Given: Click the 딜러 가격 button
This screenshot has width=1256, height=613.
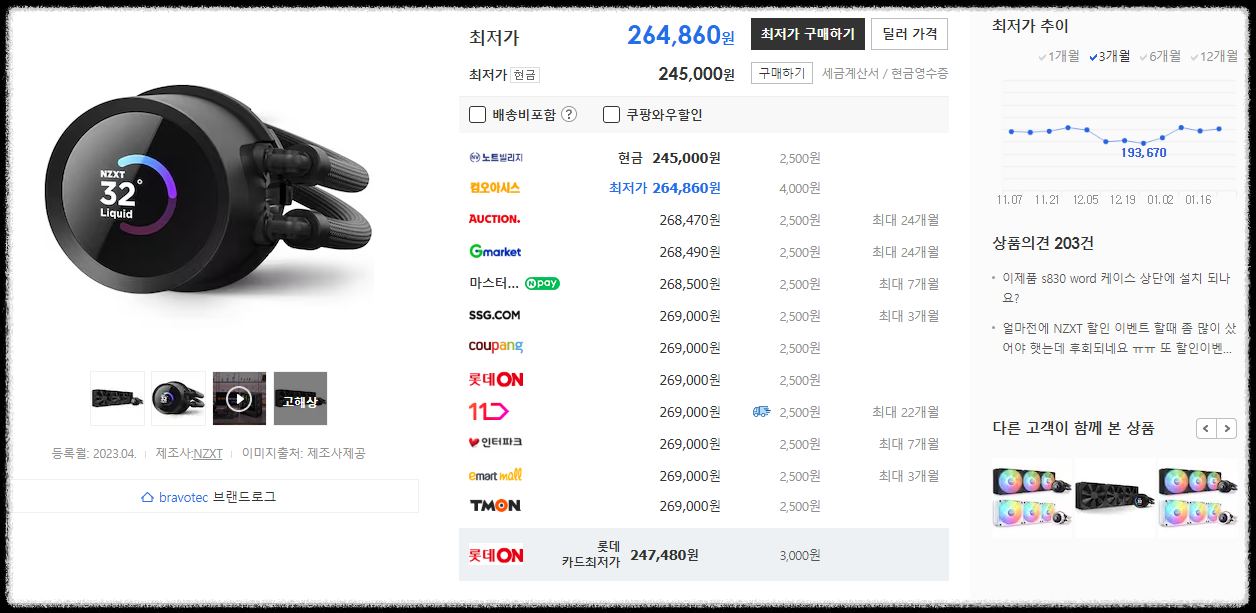Looking at the screenshot, I should 910,34.
